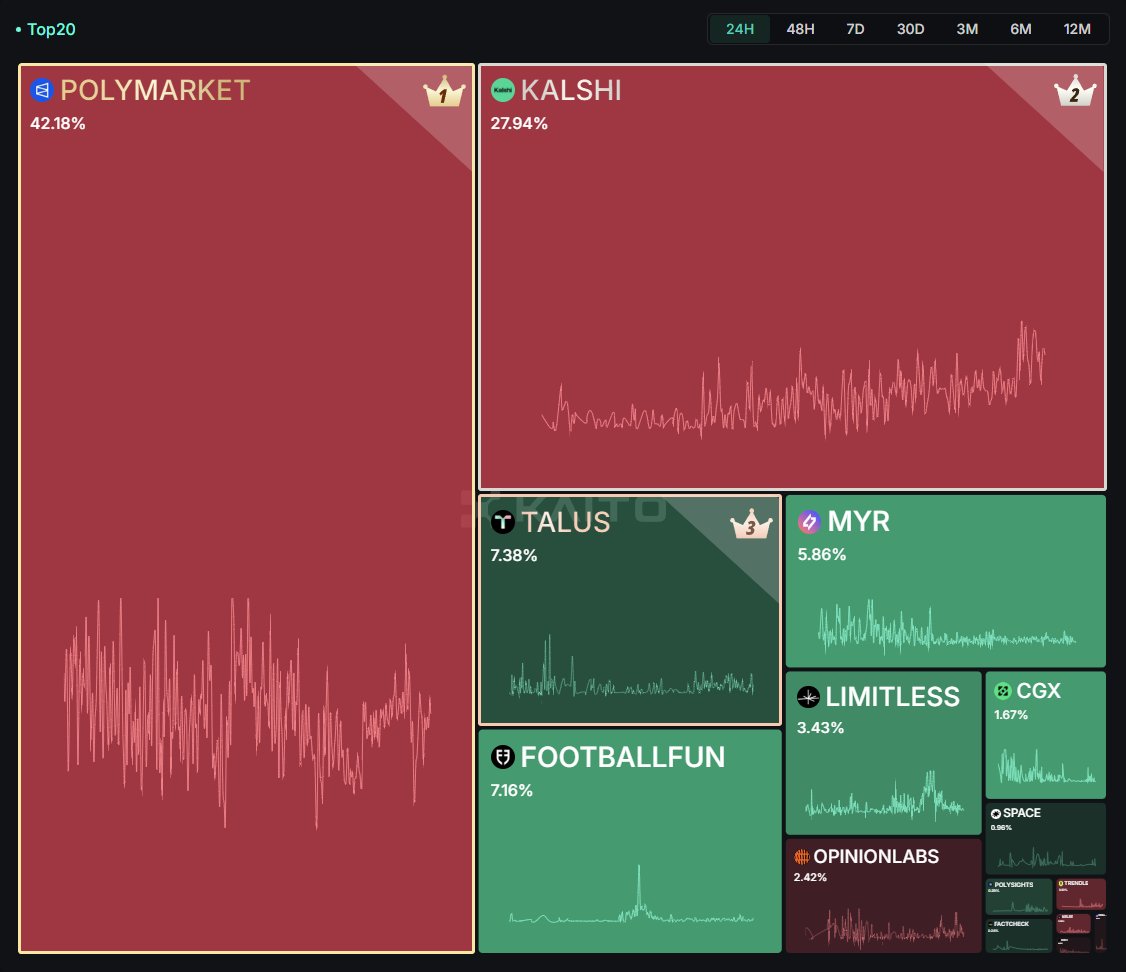Viewport: 1126px width, 972px height.
Task: Click the rank 3 crown on Talus
Action: tap(751, 524)
